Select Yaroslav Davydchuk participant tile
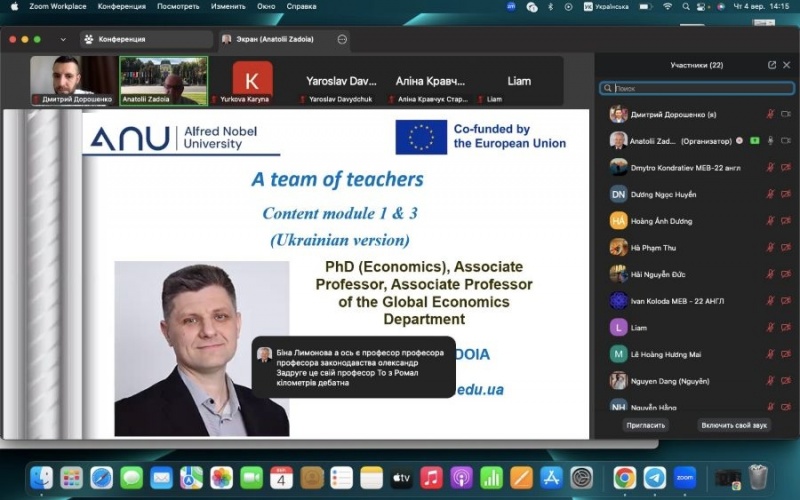 [341, 81]
